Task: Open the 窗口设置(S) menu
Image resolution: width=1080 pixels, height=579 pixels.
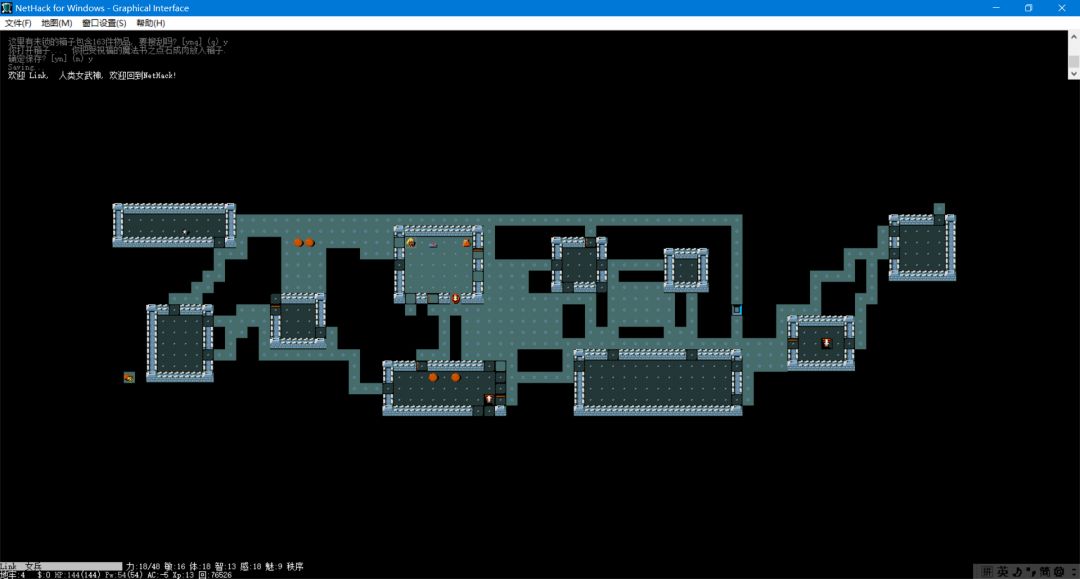Action: pos(104,23)
